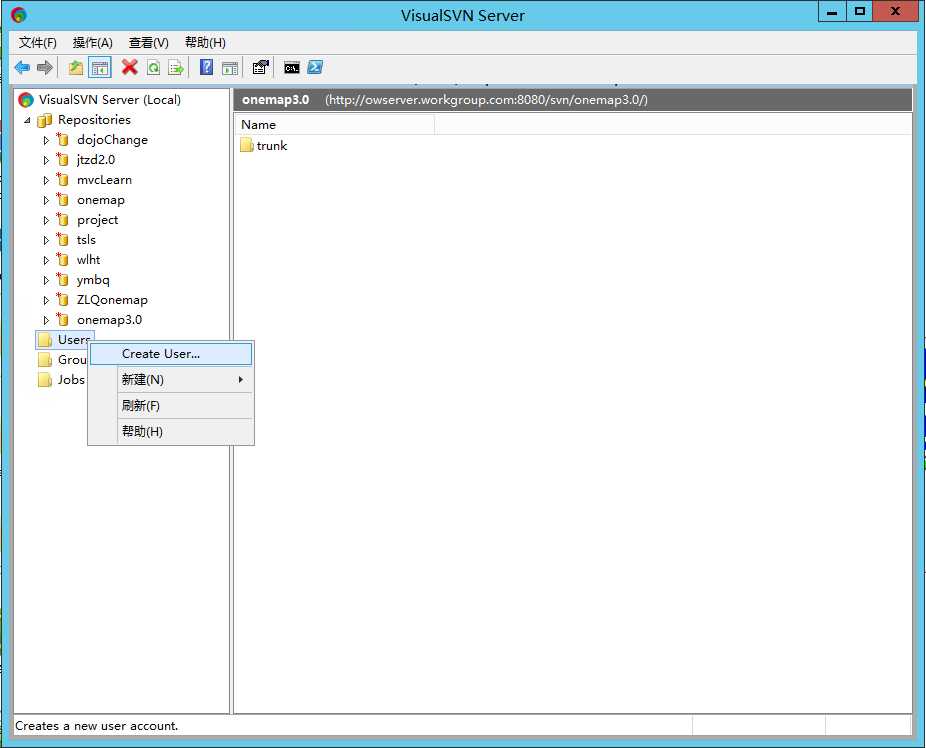The width and height of the screenshot is (926, 748).
Task: Select the ymbq repository label
Action: [93, 280]
